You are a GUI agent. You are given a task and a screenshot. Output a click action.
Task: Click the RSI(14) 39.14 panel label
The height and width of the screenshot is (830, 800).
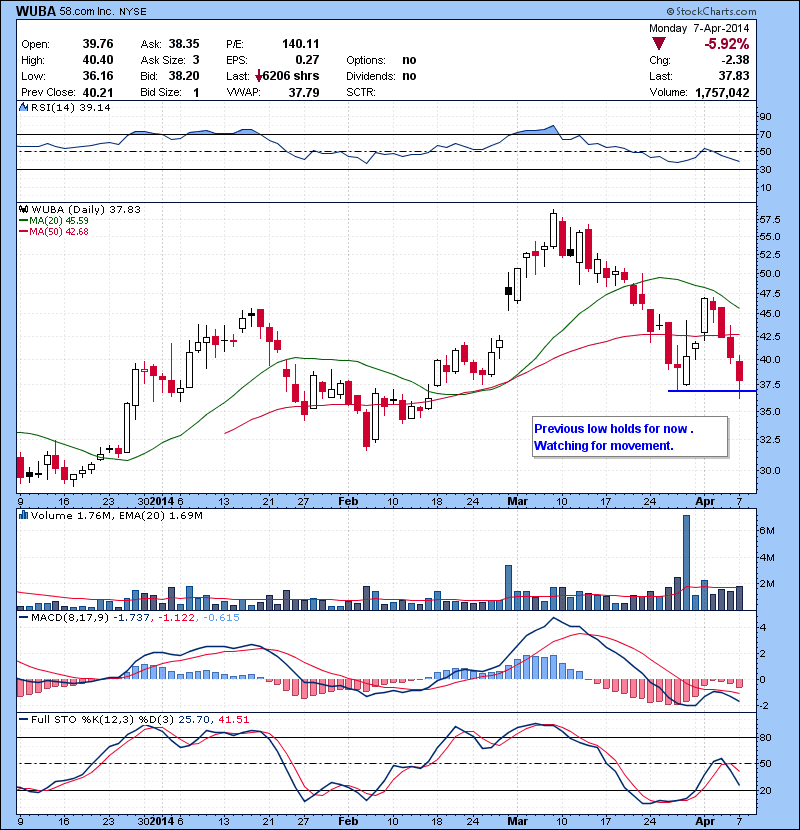click(x=70, y=107)
